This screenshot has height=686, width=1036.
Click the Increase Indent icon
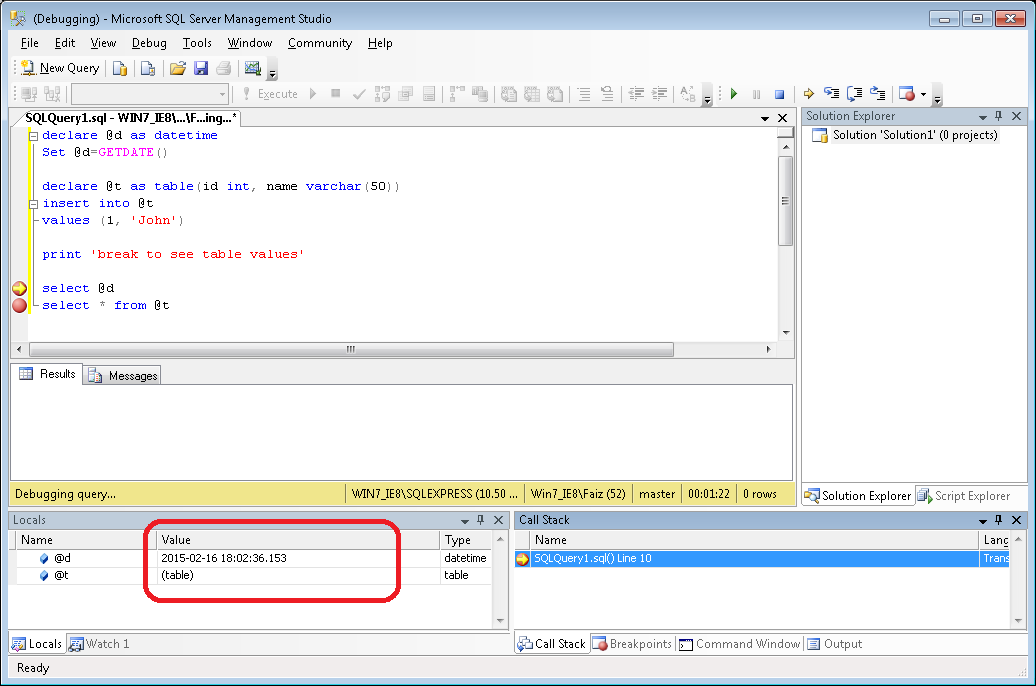coord(659,94)
